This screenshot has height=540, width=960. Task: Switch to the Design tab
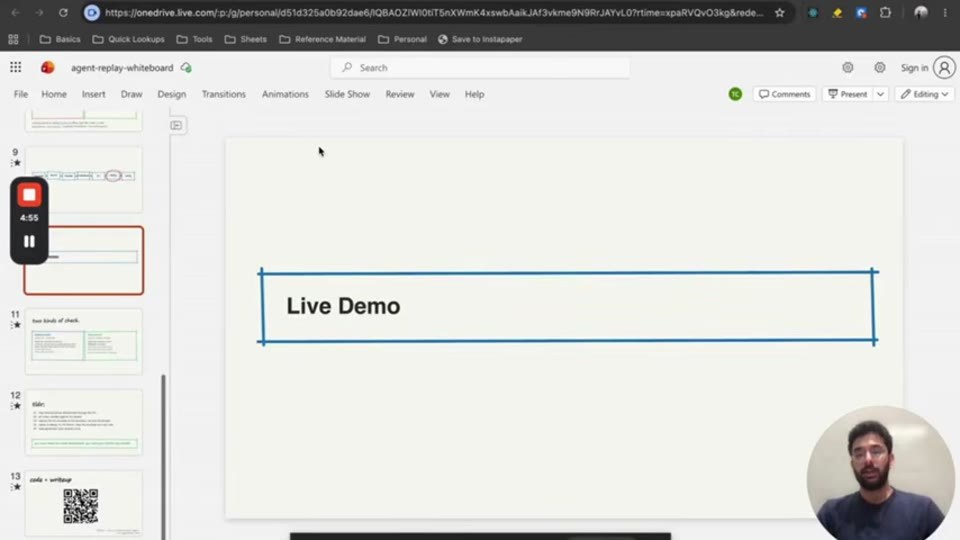point(171,94)
